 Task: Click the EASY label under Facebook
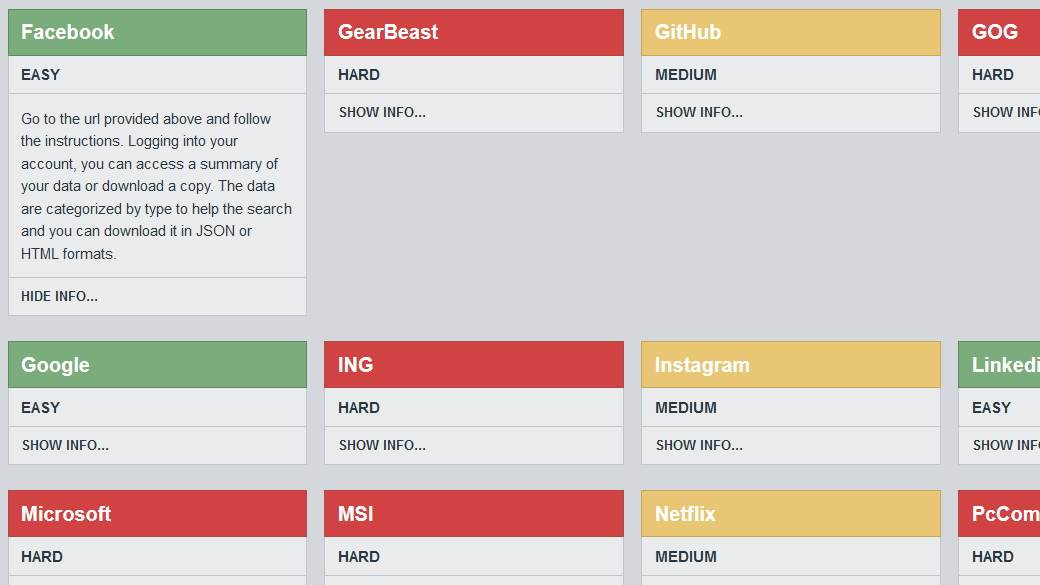[x=41, y=75]
